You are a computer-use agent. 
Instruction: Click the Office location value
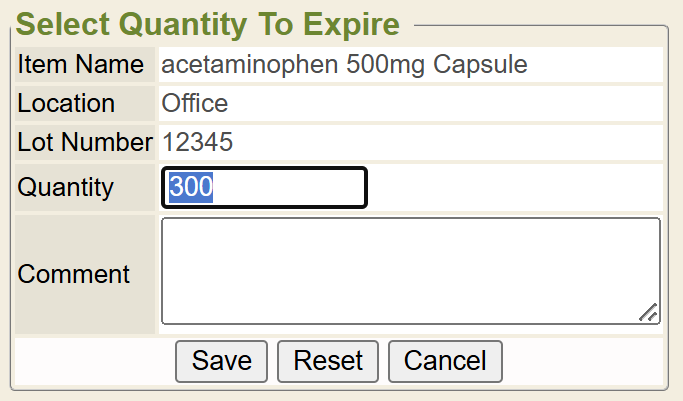pos(195,103)
